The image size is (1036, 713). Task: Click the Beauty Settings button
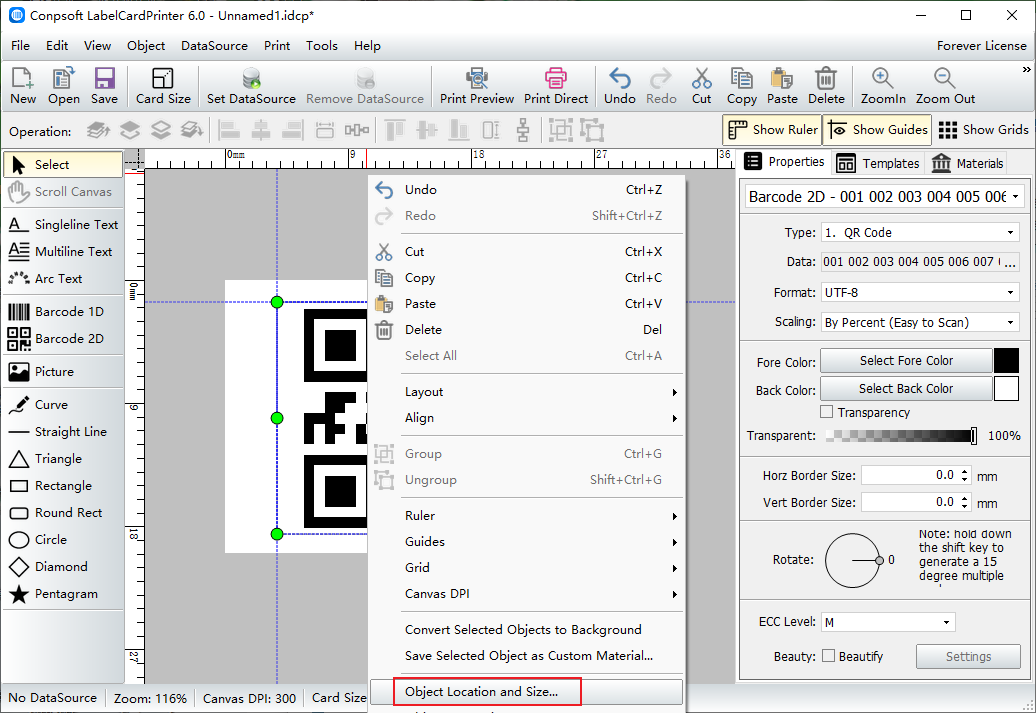click(968, 656)
